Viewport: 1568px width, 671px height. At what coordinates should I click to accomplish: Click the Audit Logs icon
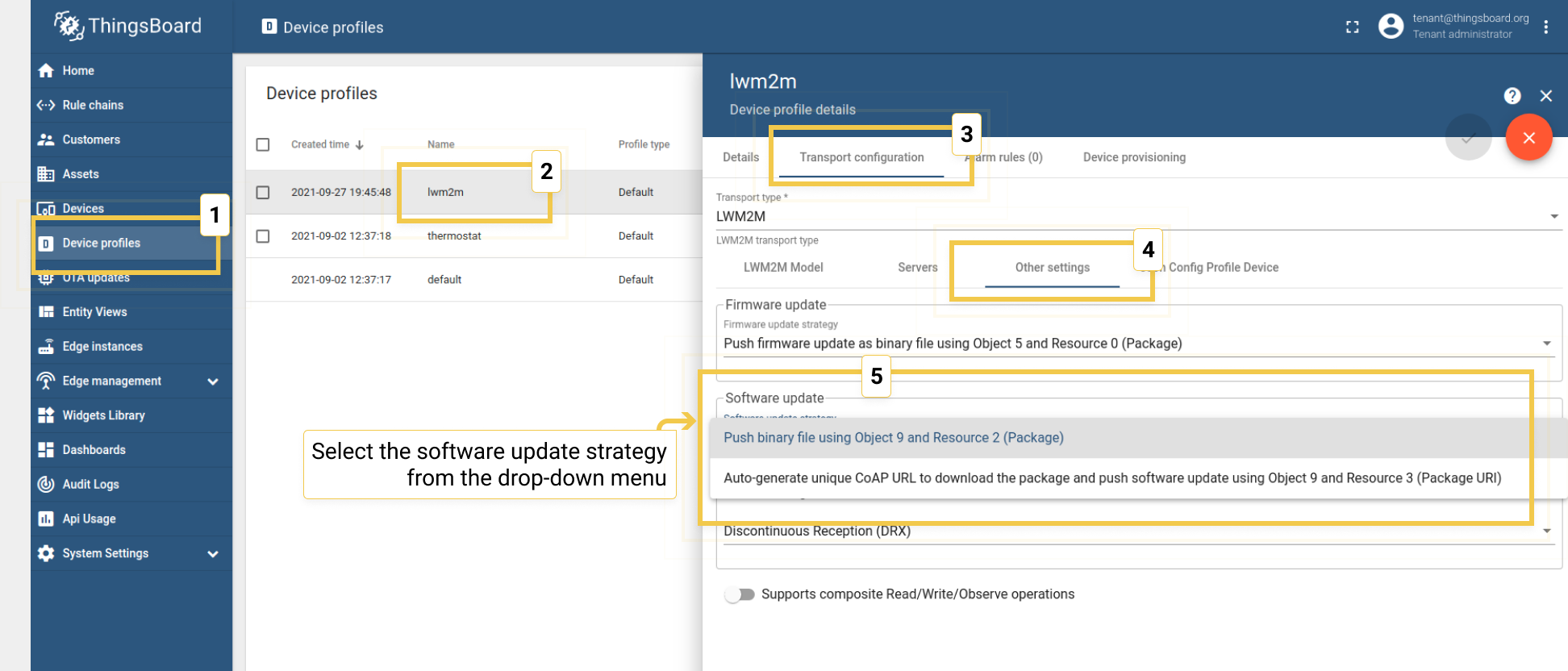(46, 485)
